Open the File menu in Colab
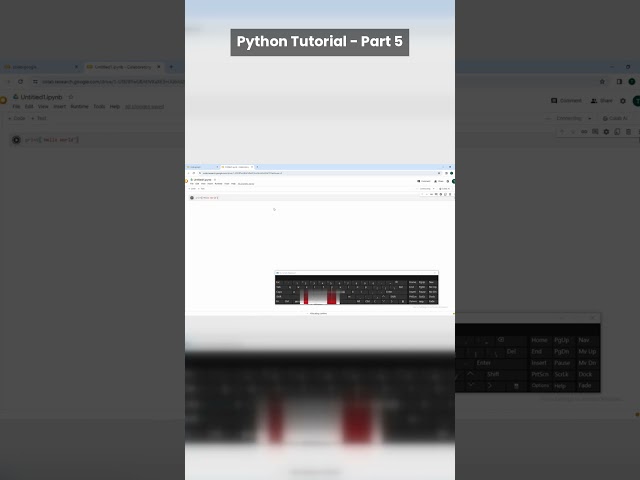 pos(16,107)
